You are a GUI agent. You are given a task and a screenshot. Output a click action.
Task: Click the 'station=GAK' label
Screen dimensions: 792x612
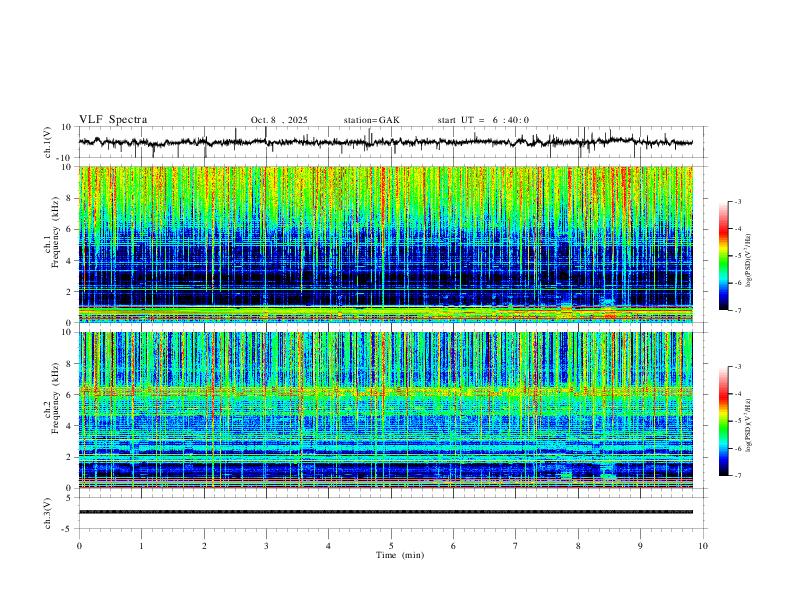click(x=371, y=120)
